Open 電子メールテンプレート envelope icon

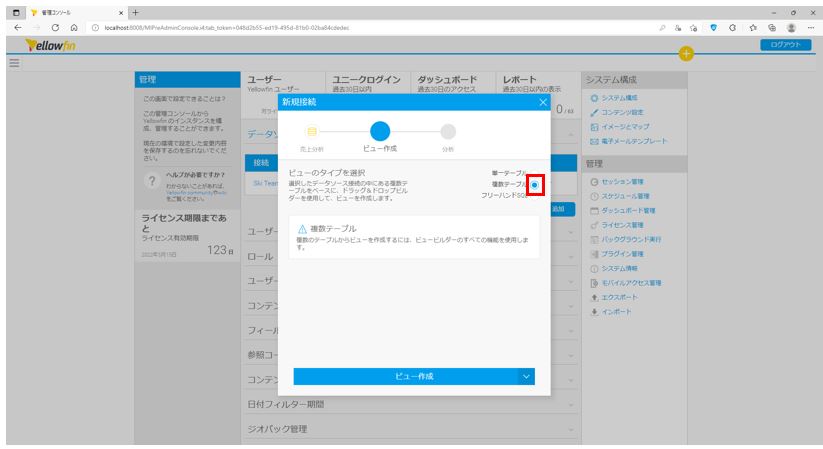[594, 141]
